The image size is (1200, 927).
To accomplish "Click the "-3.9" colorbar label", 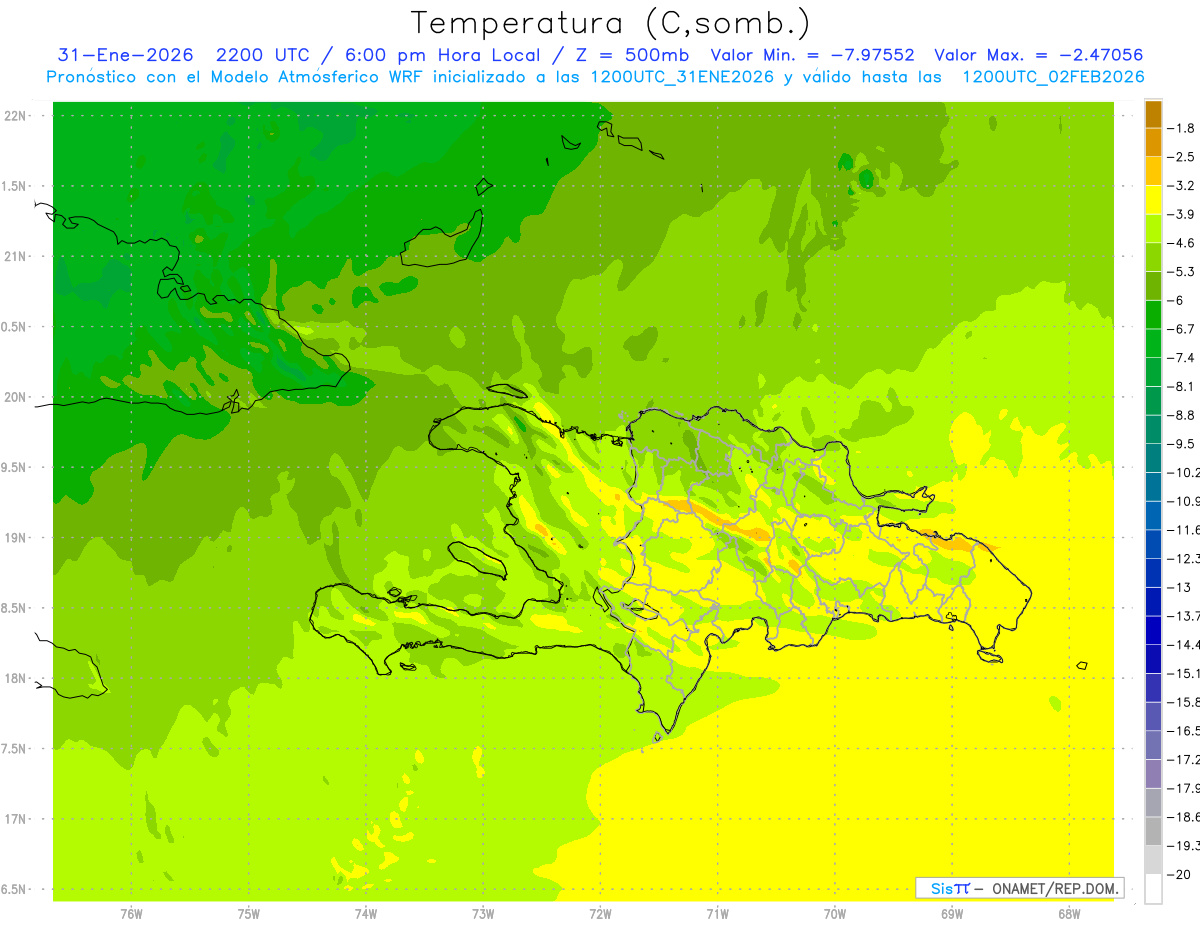I will pos(1181,214).
